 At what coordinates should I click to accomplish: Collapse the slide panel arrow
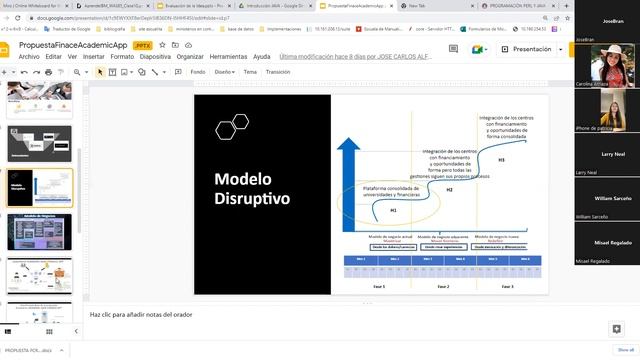[76, 331]
